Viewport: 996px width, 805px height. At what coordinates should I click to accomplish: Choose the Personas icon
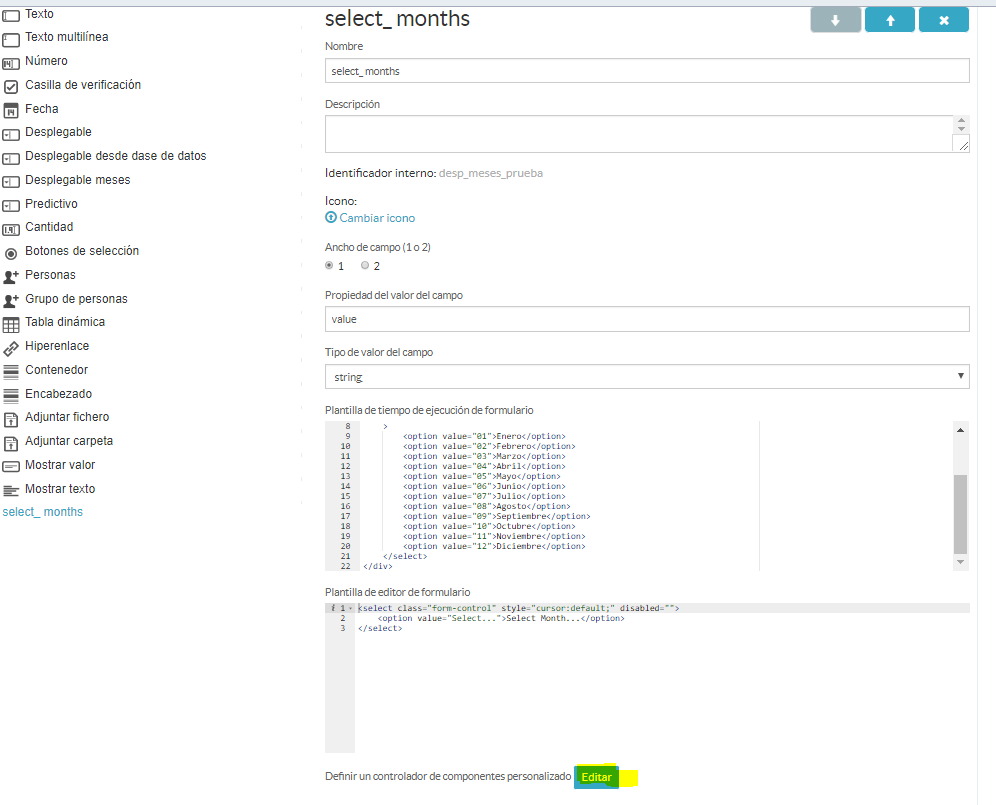[11, 276]
